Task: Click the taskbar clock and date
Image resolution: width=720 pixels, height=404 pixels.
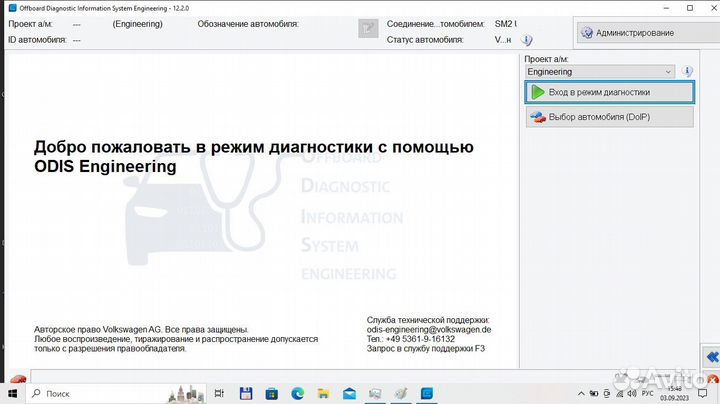Action: click(x=674, y=393)
